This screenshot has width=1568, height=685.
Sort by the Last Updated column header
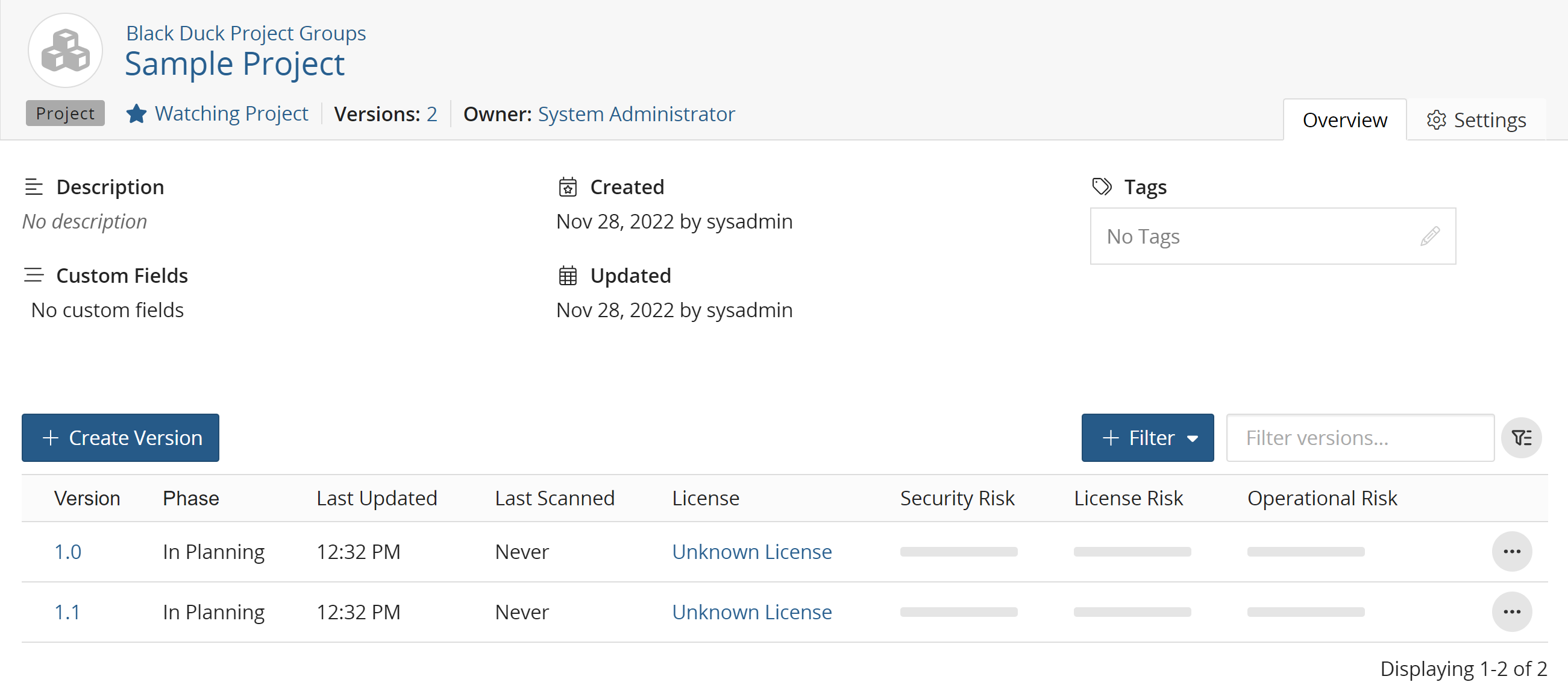click(376, 498)
